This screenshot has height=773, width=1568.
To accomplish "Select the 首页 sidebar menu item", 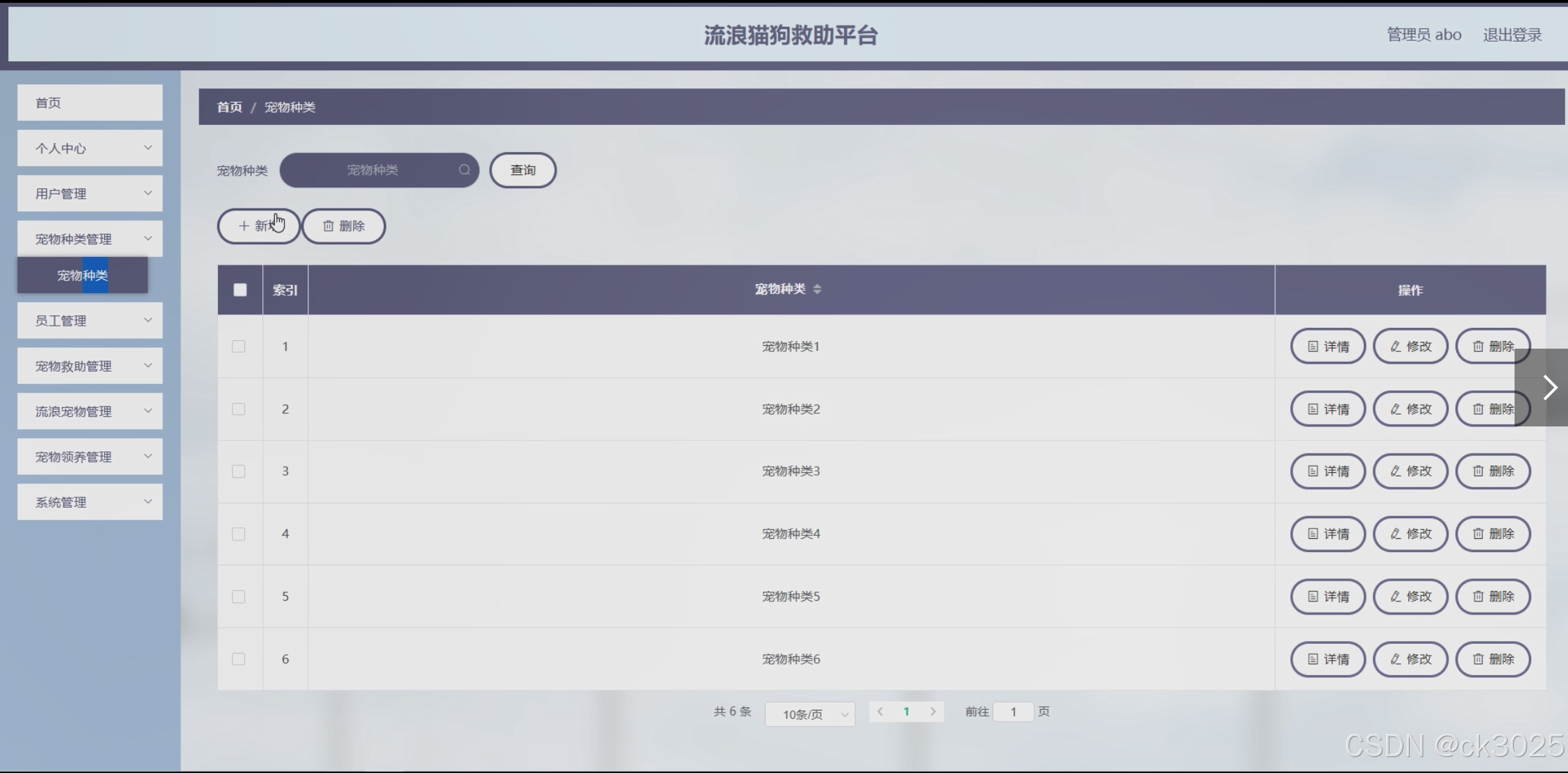I will [x=90, y=103].
